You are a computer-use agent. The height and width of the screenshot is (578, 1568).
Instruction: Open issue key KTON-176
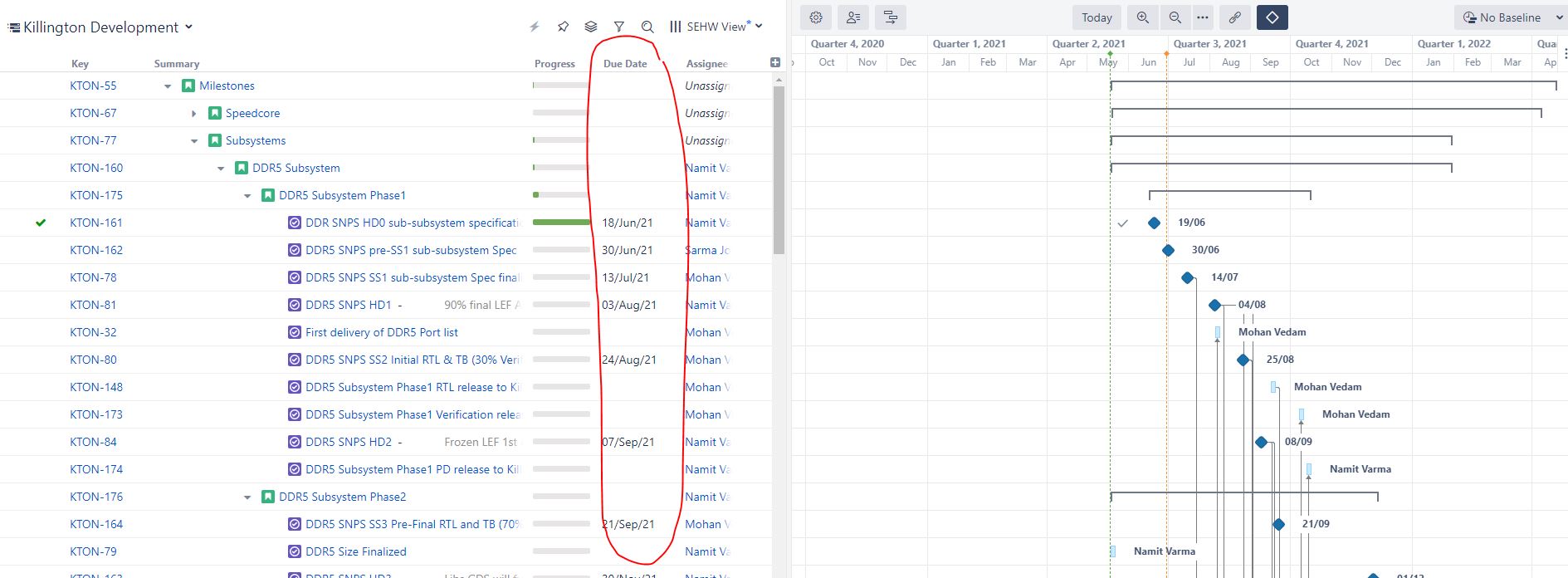pos(96,497)
